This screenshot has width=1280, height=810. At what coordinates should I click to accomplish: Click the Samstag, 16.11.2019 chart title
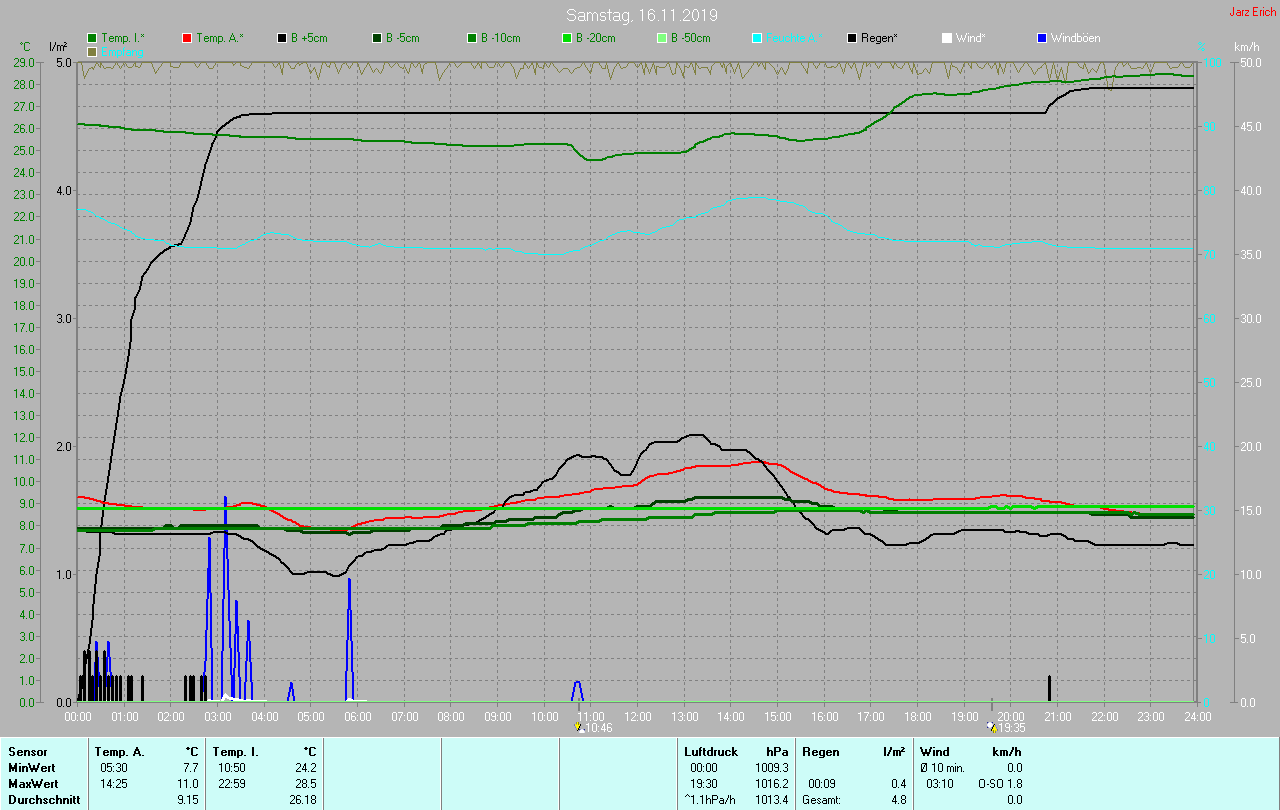[x=641, y=15]
